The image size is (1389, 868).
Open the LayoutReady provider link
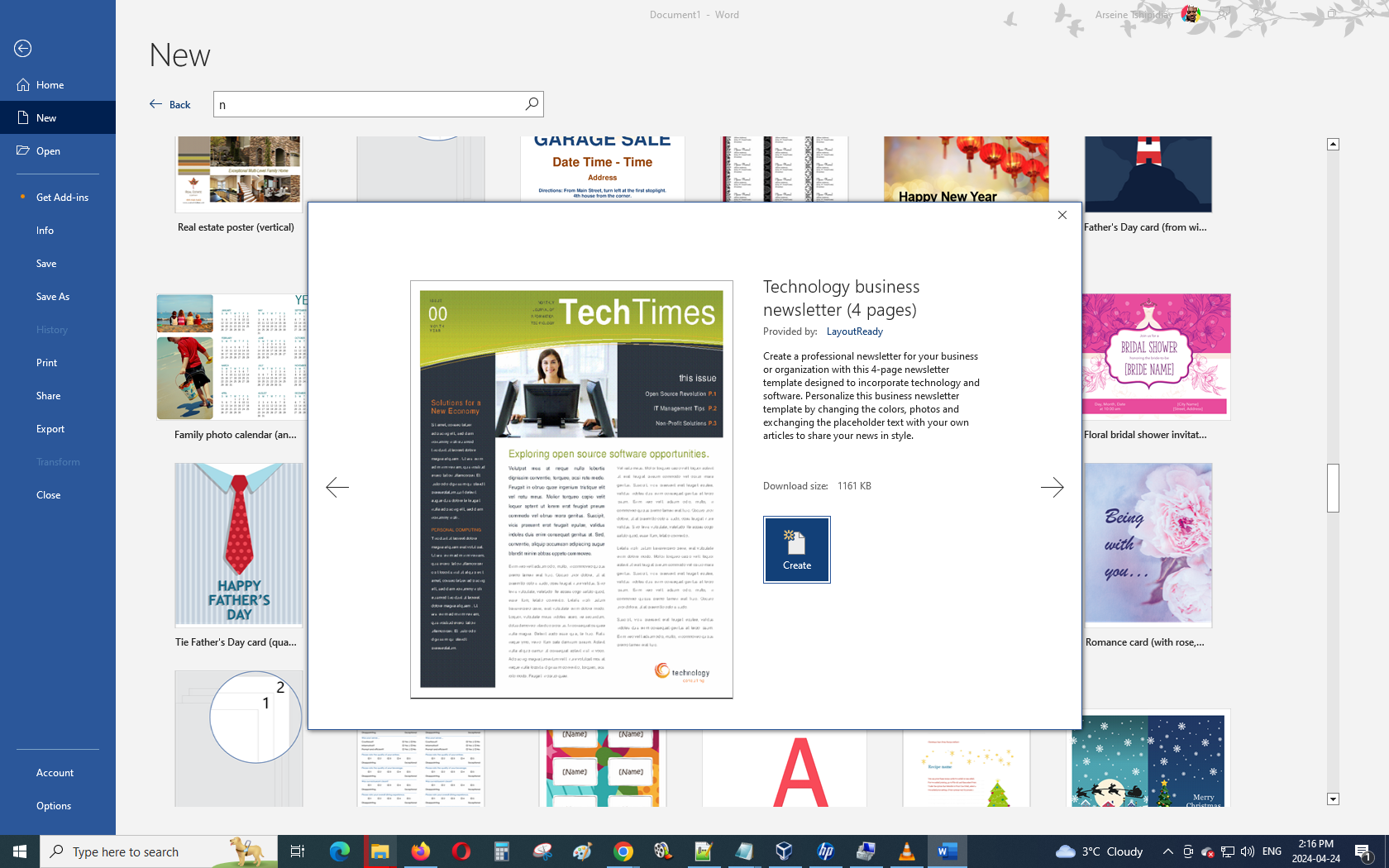(x=854, y=331)
